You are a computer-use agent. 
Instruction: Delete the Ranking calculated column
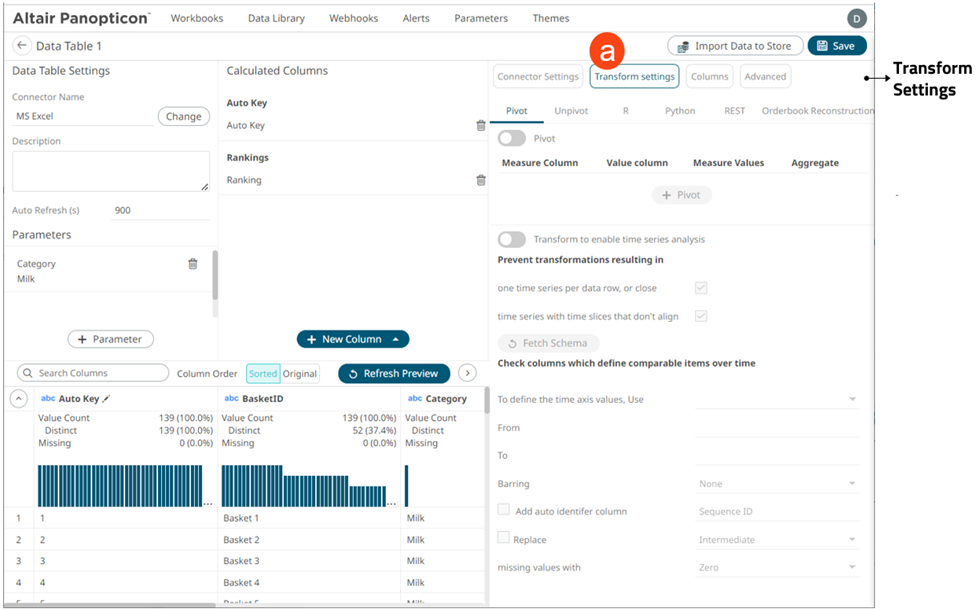(x=481, y=181)
